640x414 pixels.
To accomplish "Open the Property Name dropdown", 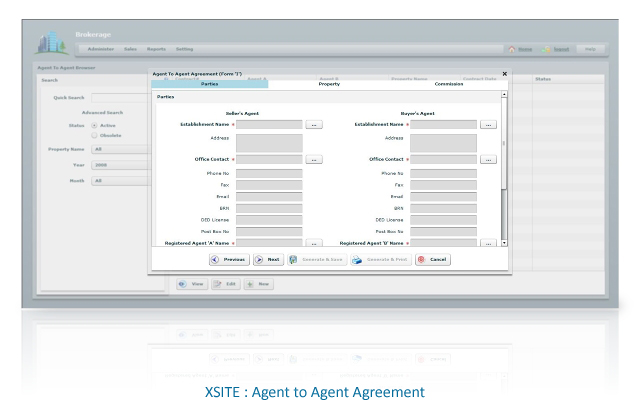I will (x=121, y=149).
